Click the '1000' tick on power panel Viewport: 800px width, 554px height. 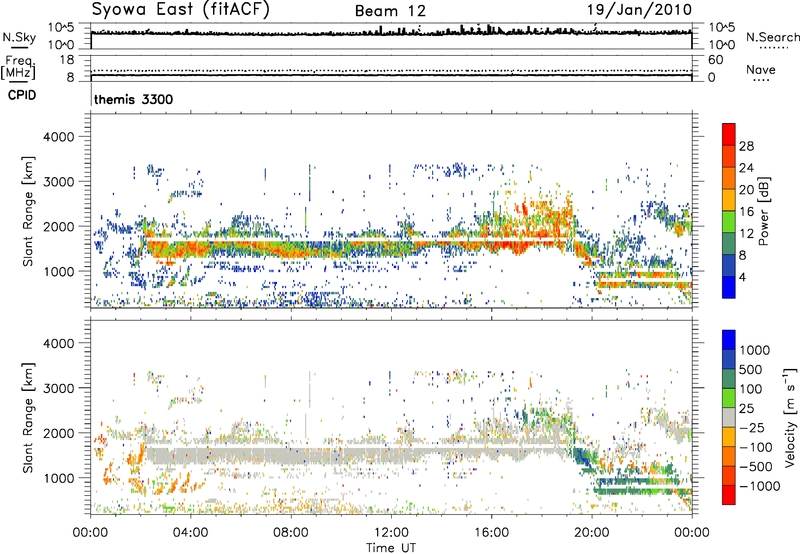point(59,271)
